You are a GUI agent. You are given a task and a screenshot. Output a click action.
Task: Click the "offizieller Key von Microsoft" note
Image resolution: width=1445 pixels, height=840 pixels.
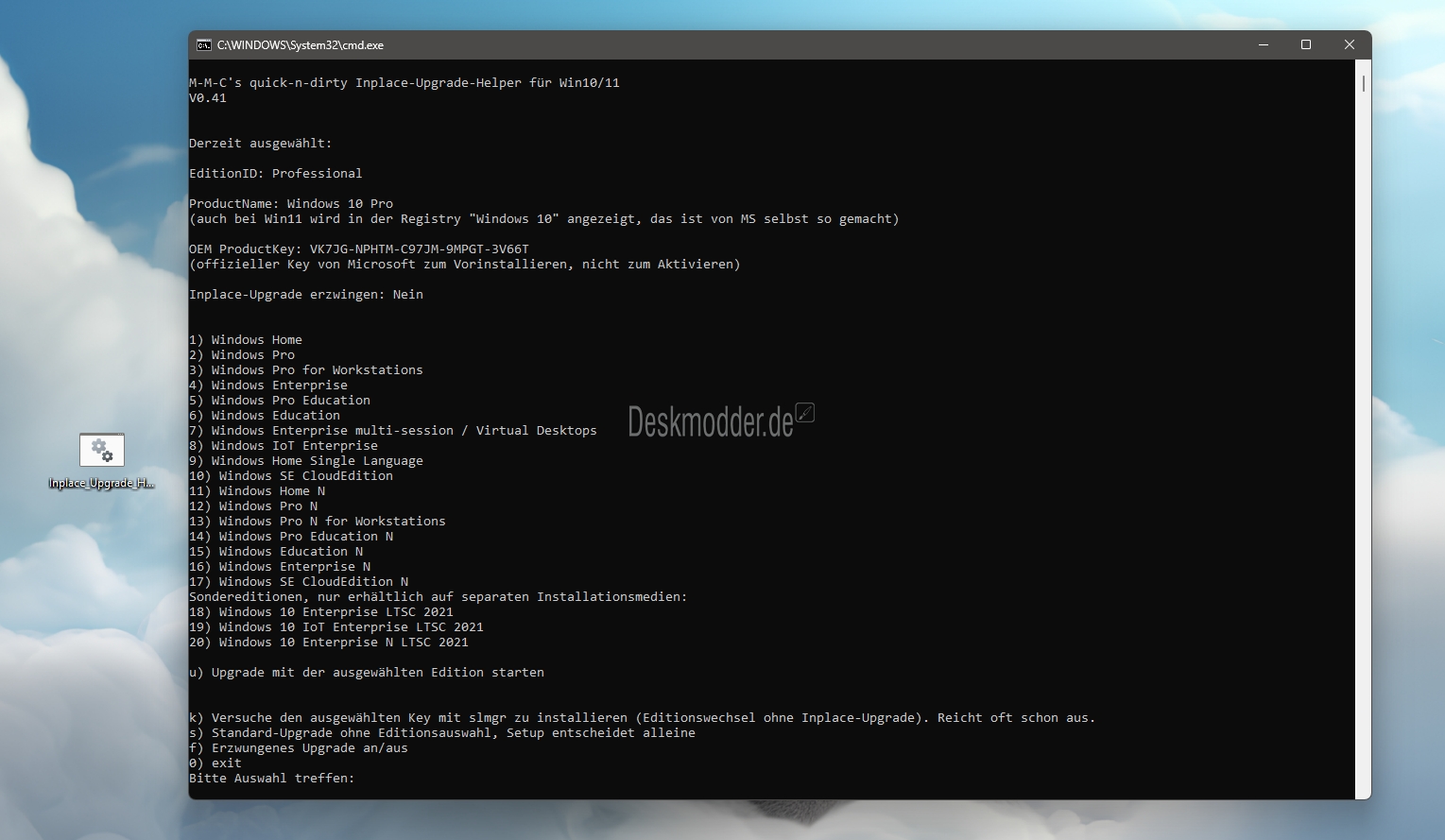pos(465,265)
